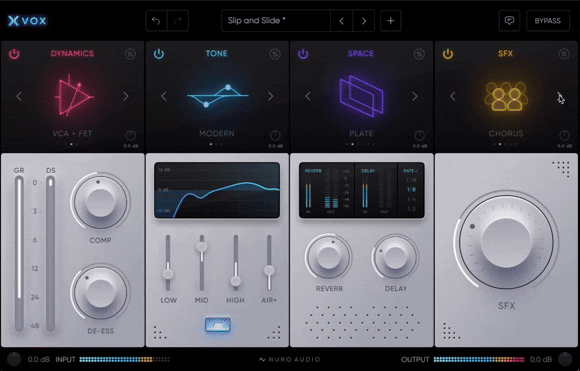Click the DS de-esser meter
Screen dimensions: 580x371
[x=50, y=253]
